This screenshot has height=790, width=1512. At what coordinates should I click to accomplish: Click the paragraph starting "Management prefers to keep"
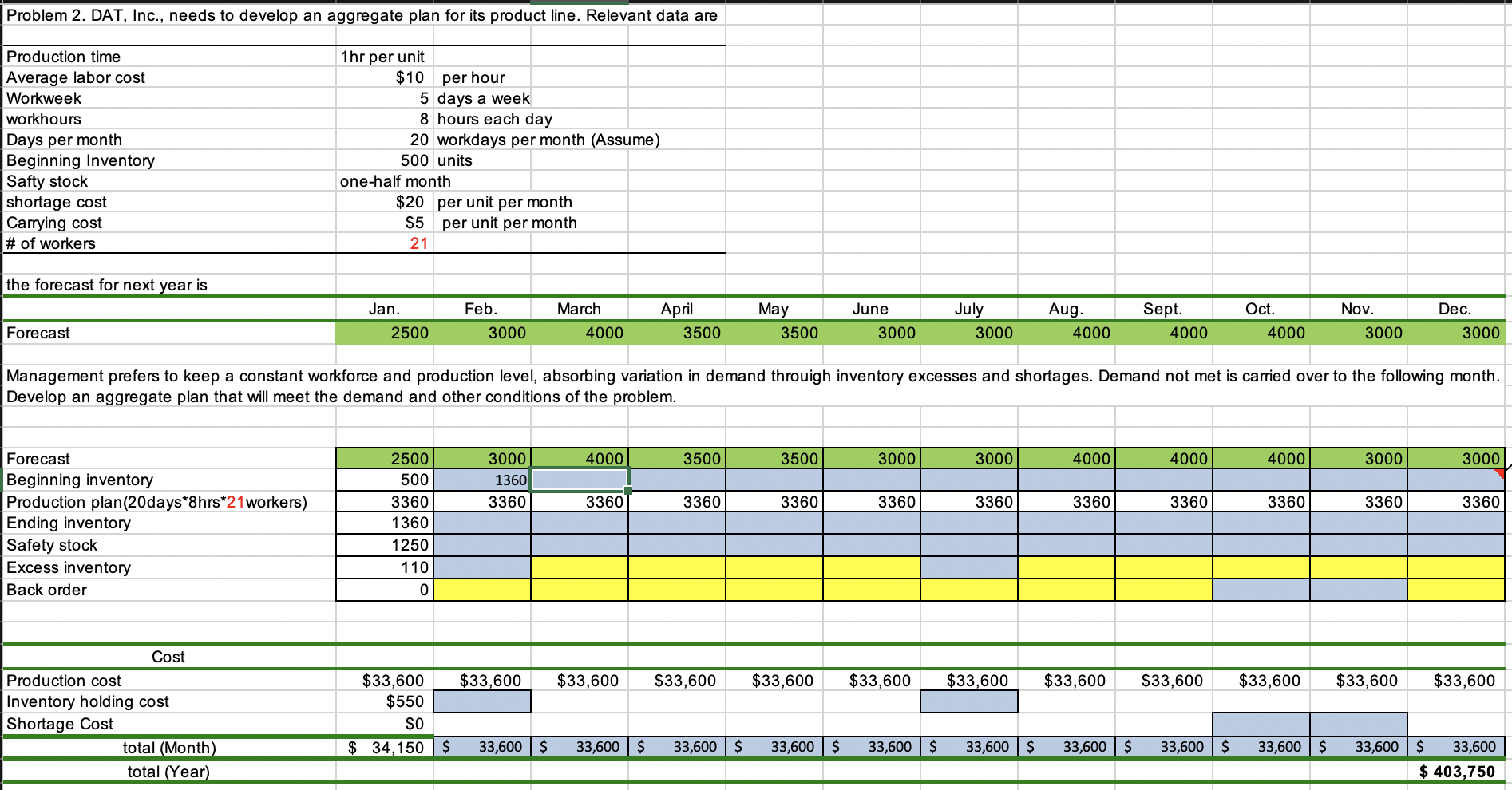point(754,376)
